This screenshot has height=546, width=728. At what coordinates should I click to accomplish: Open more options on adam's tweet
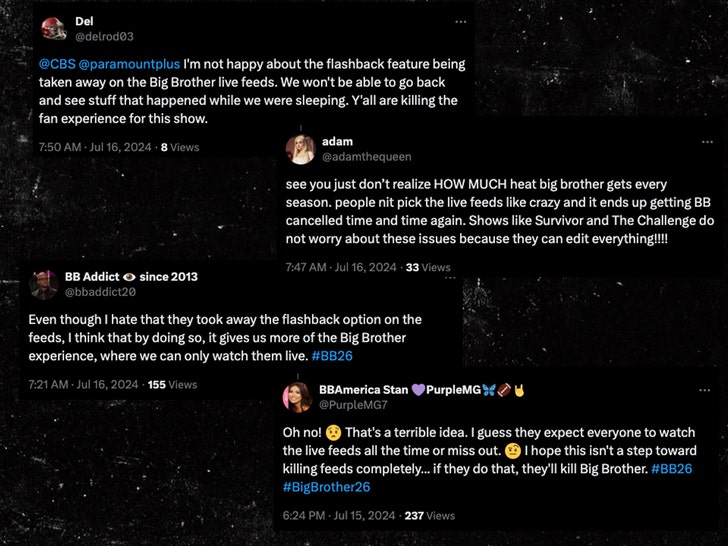click(x=694, y=141)
